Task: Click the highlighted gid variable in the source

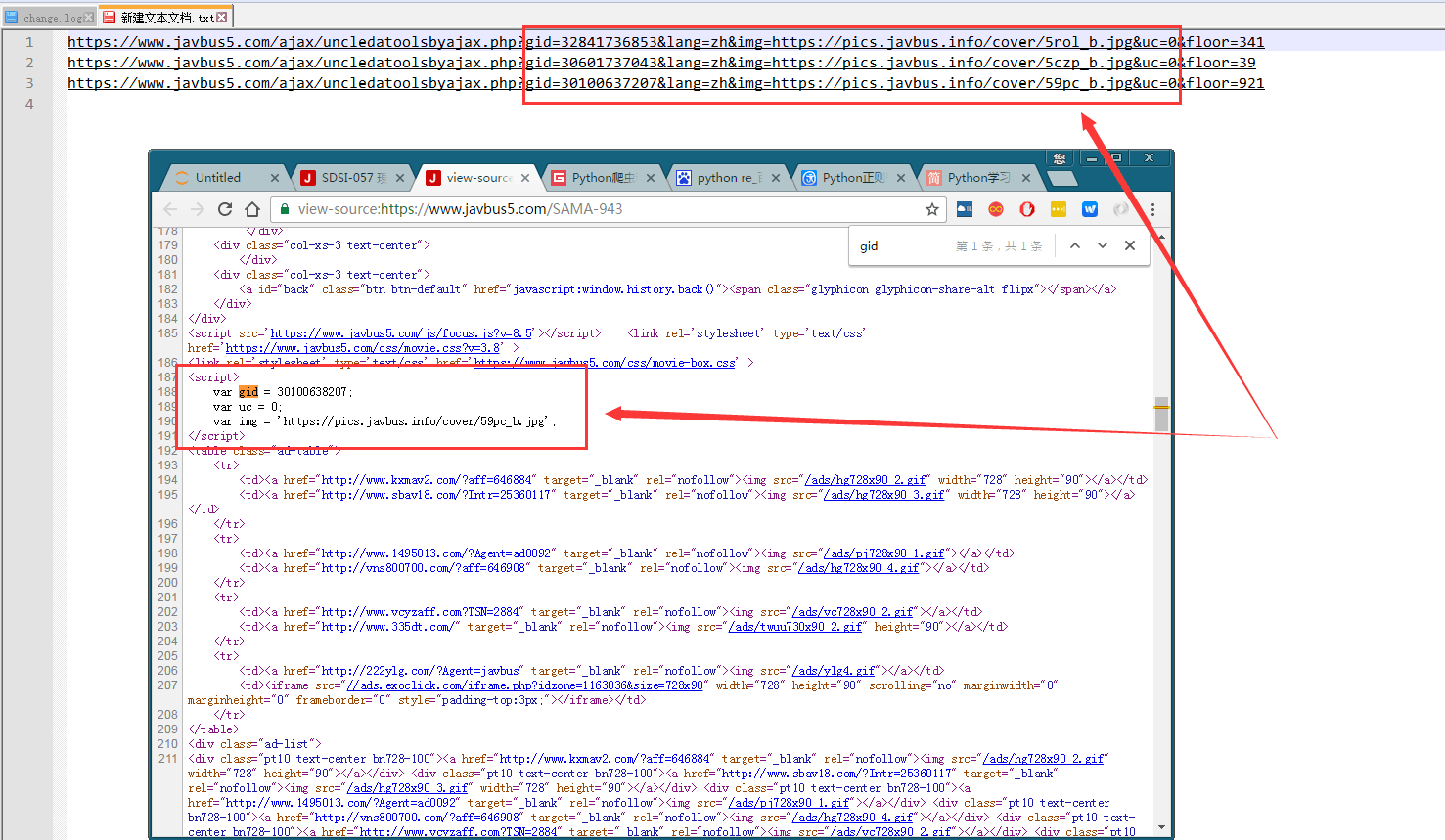Action: 248,392
